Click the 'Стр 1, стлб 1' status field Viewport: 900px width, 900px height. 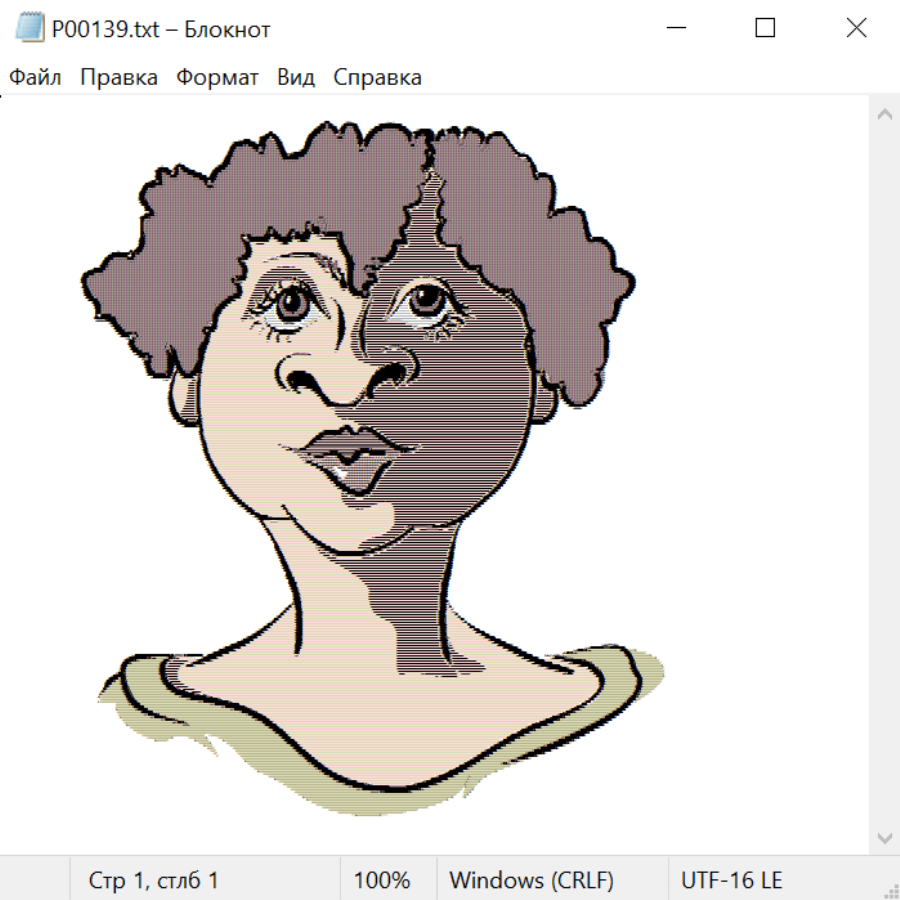pos(154,881)
